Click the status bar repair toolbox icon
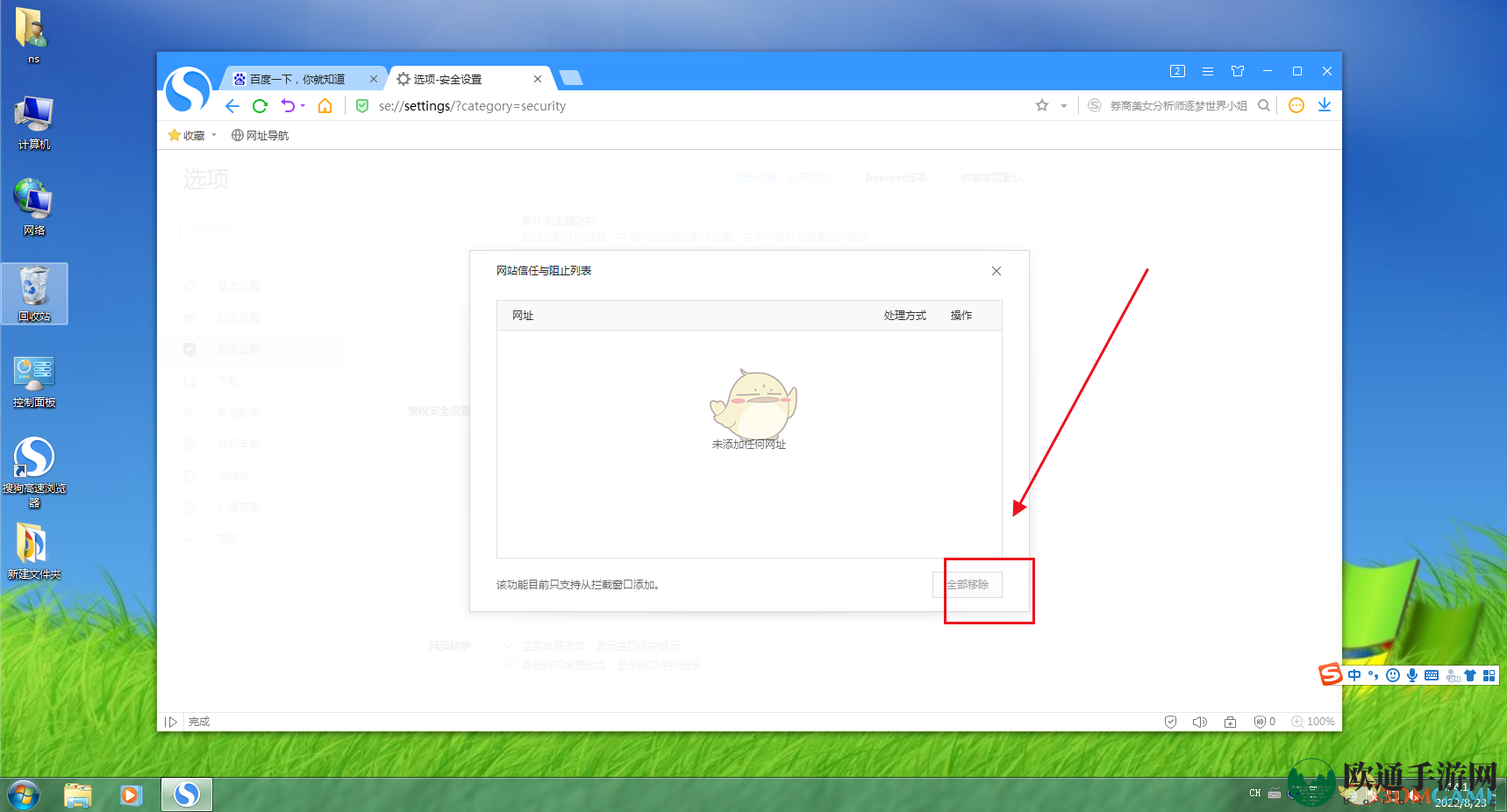 click(x=1231, y=722)
